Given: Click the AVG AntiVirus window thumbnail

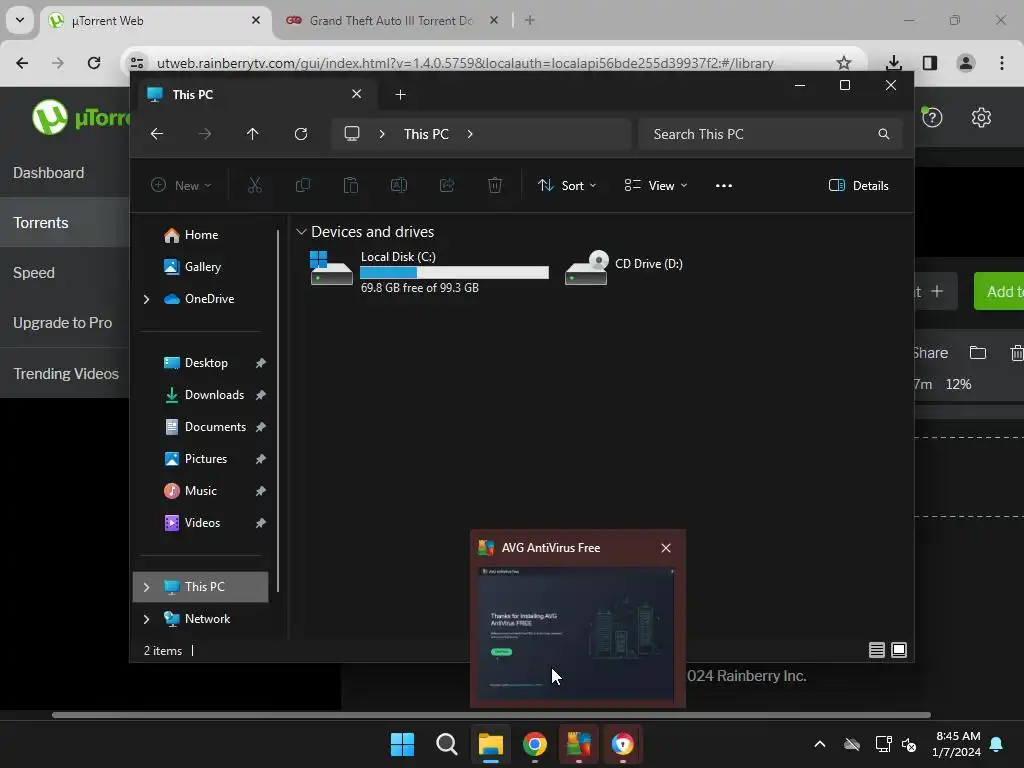Looking at the screenshot, I should pyautogui.click(x=576, y=633).
